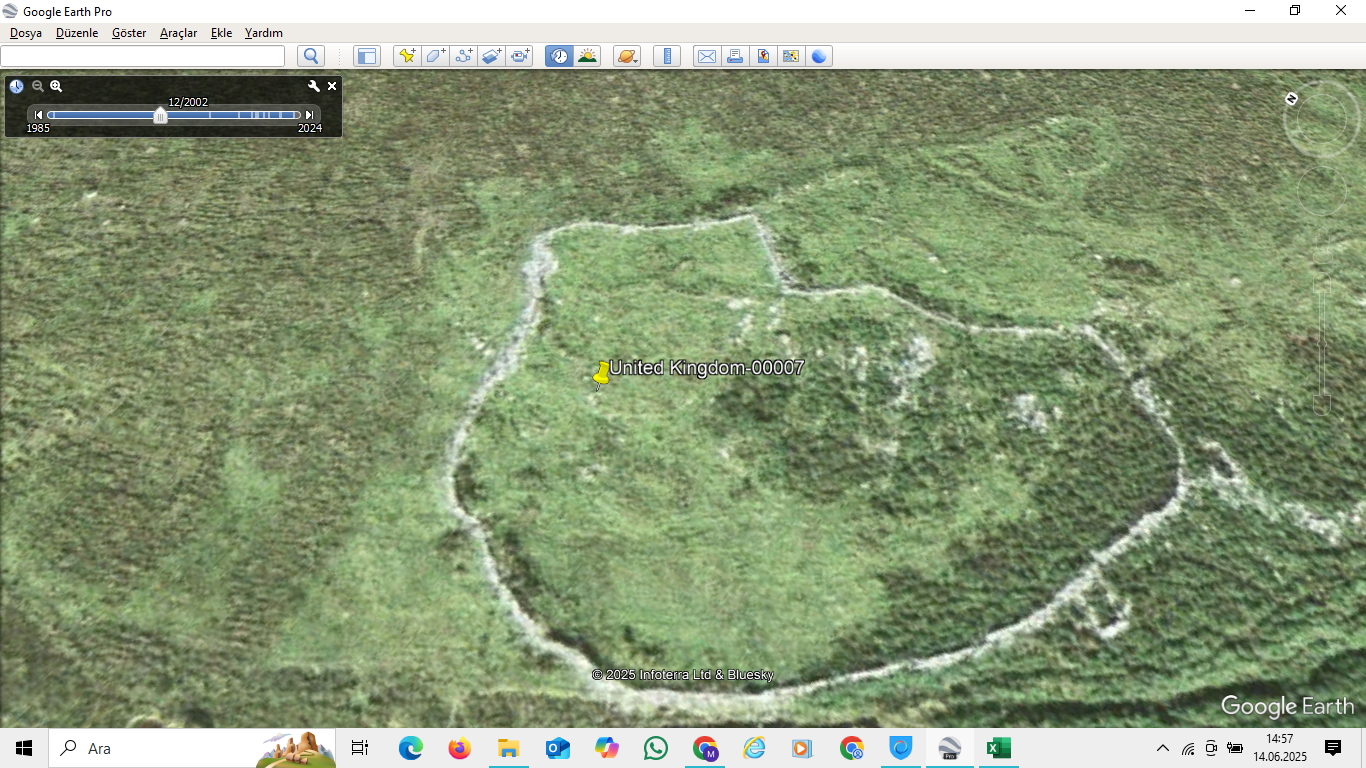The width and height of the screenshot is (1366, 768).
Task: Open the Windows Start menu
Action: point(24,748)
